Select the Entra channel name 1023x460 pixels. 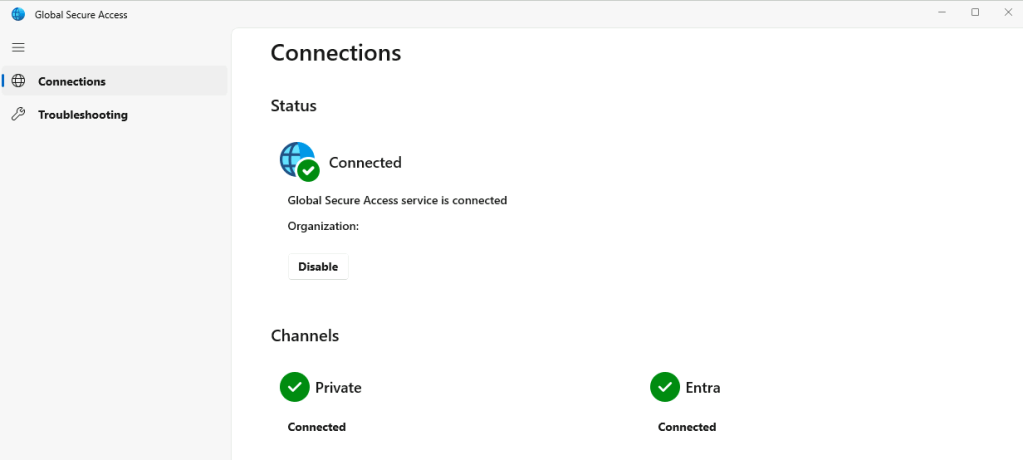(703, 388)
